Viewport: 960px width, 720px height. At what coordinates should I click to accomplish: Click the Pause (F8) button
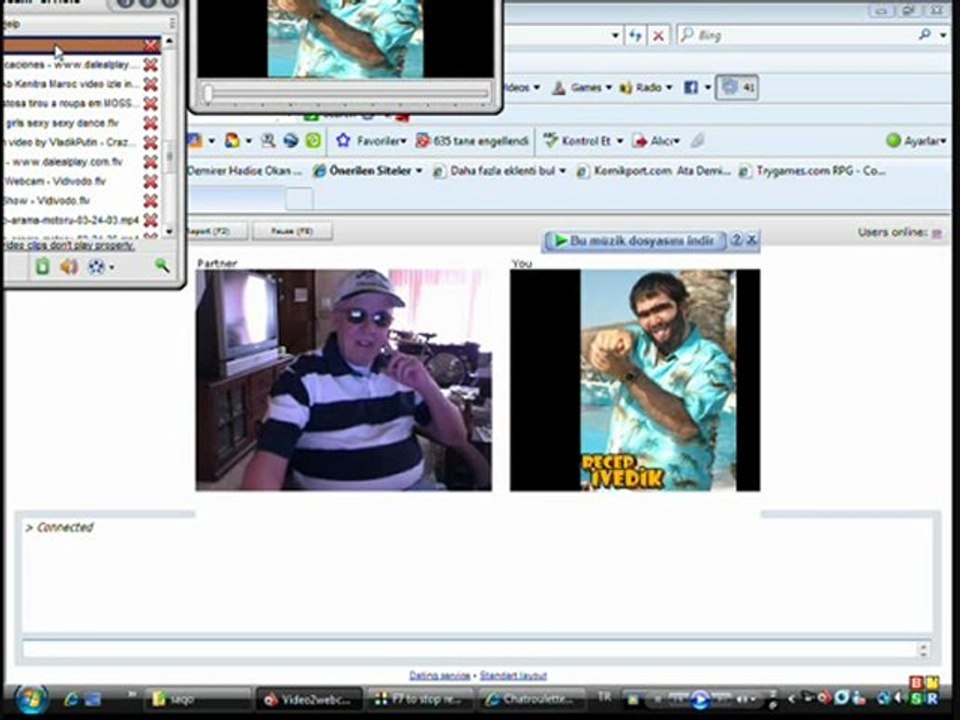(292, 231)
